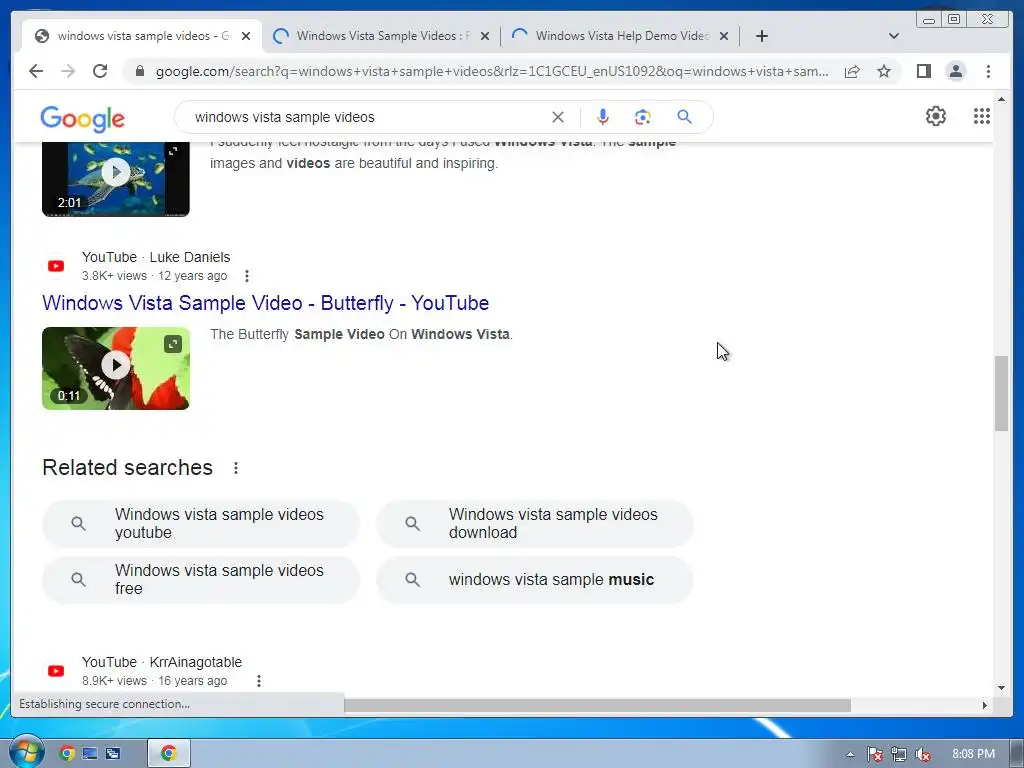Bookmark this page with the star
This screenshot has width=1024, height=768.
[x=884, y=71]
